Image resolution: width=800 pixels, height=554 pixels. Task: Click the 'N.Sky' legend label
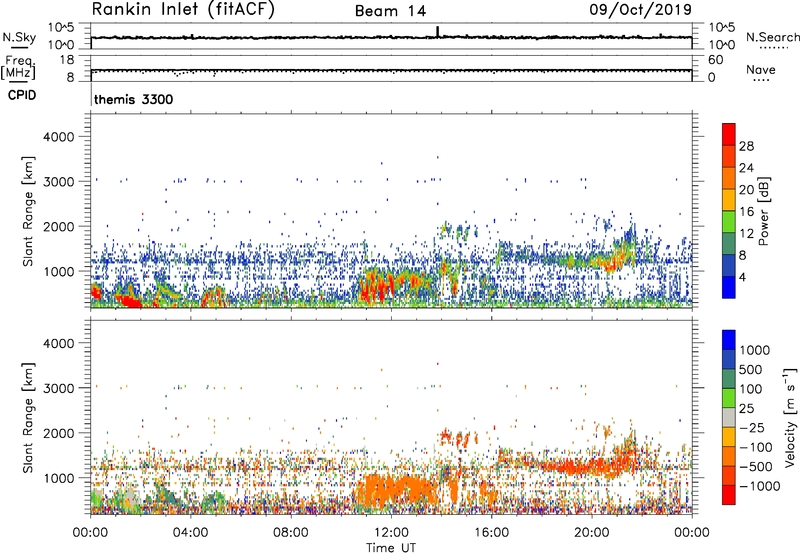(19, 37)
